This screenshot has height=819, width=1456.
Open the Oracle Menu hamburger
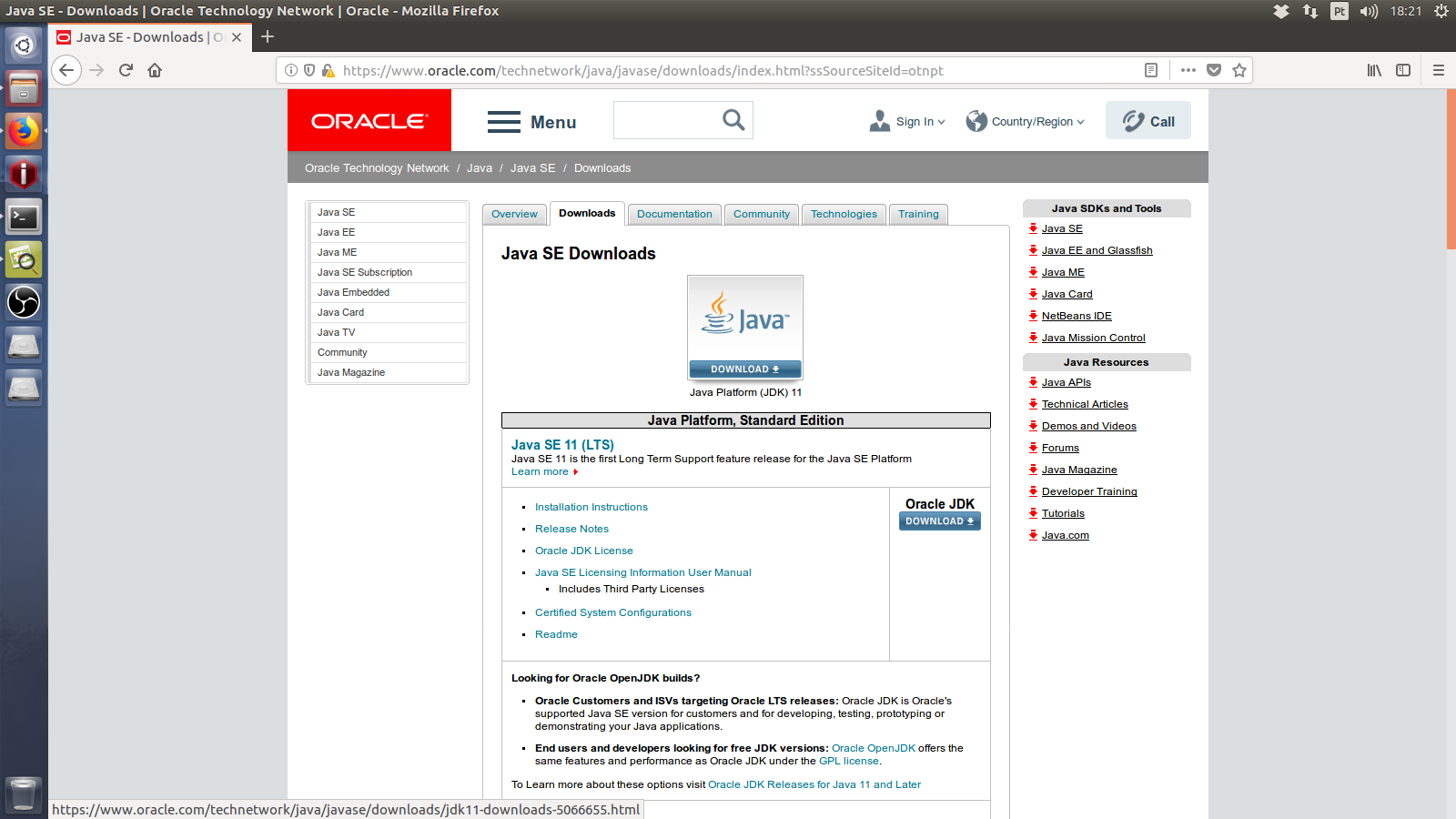pos(531,122)
